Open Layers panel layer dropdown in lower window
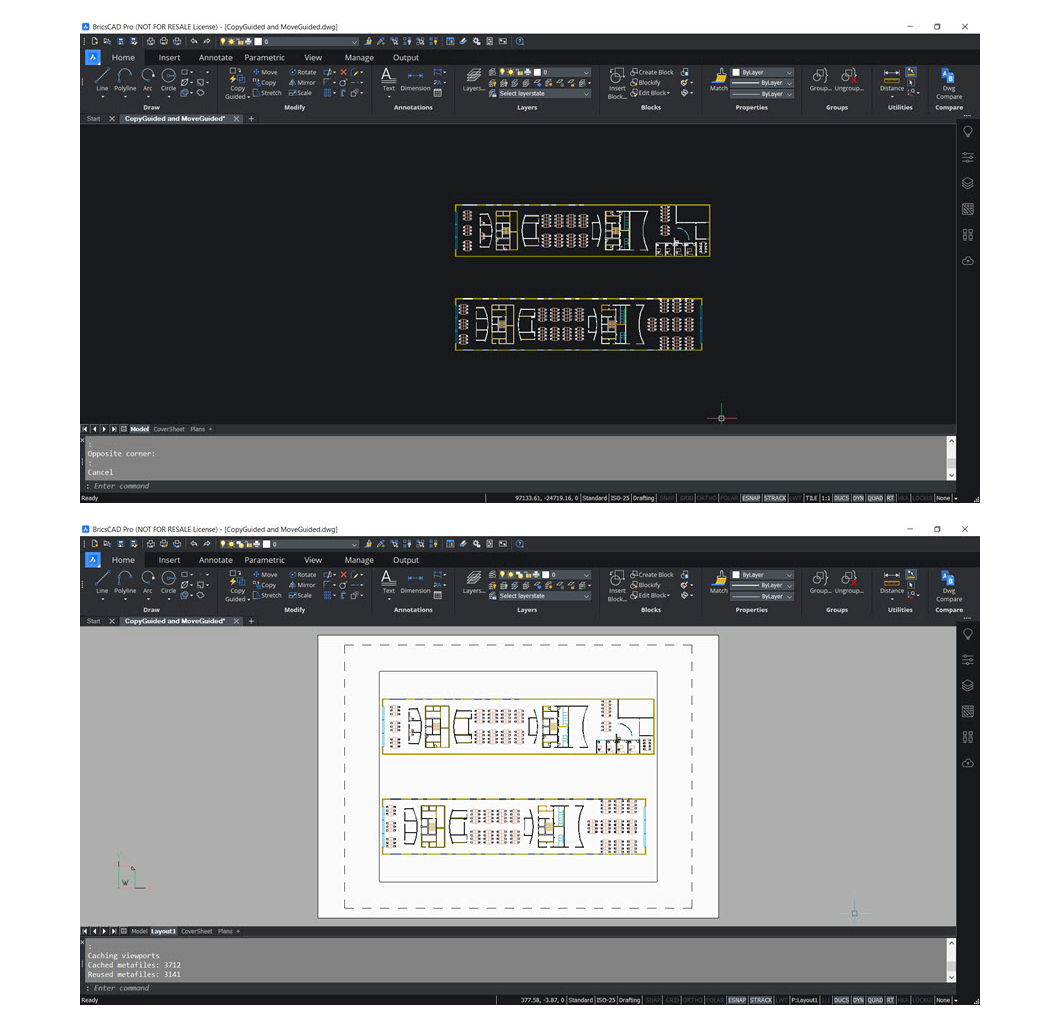The image size is (1060, 1025). [x=586, y=575]
